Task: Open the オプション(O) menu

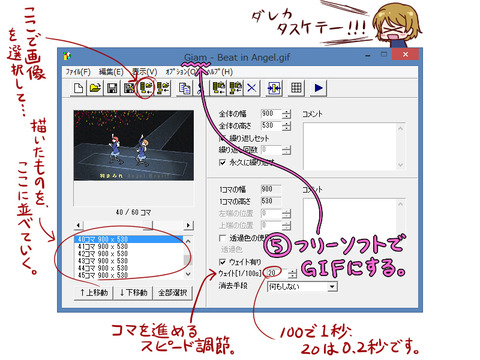Action: point(181,72)
